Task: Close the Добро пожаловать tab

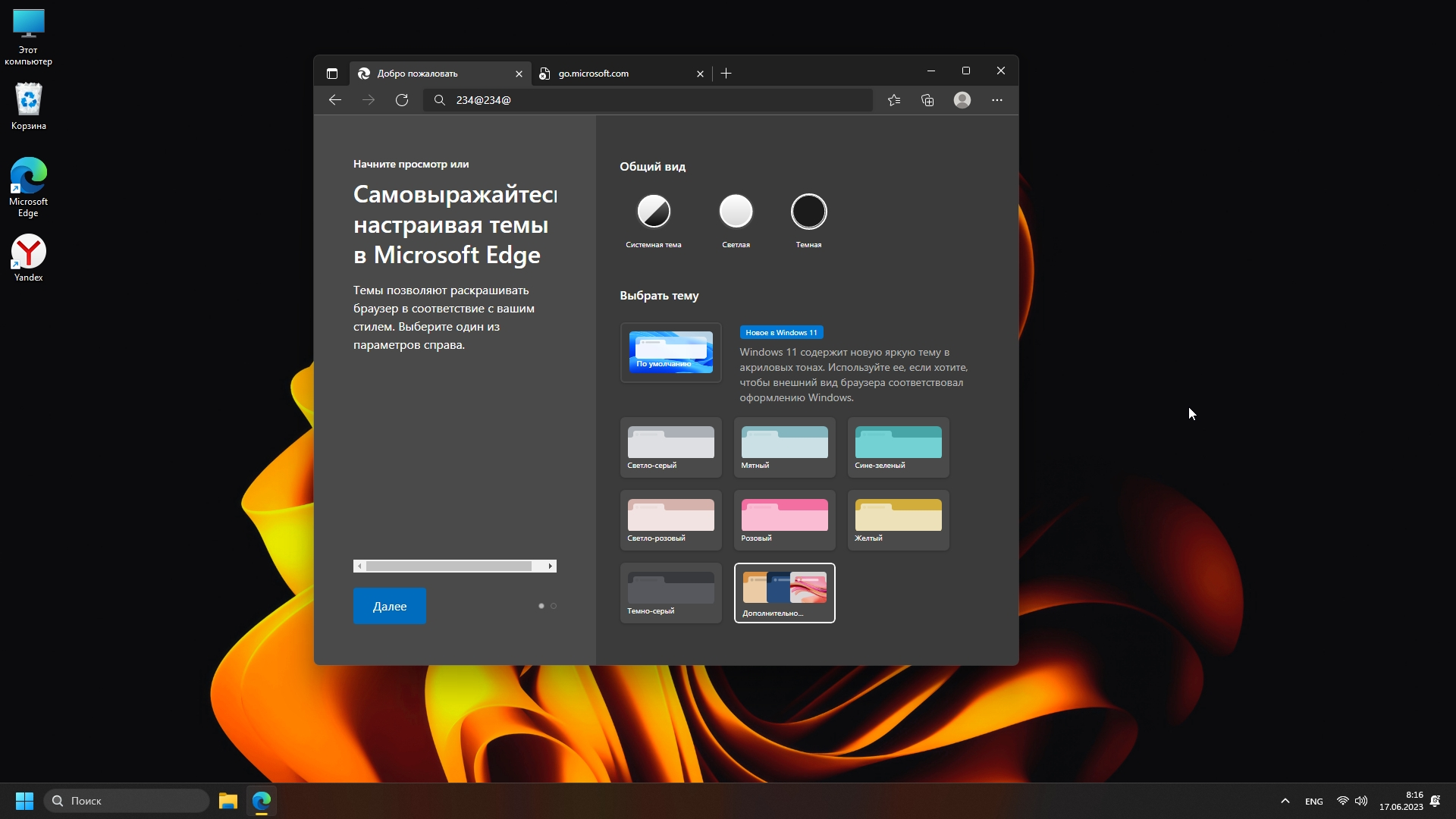Action: (x=519, y=74)
